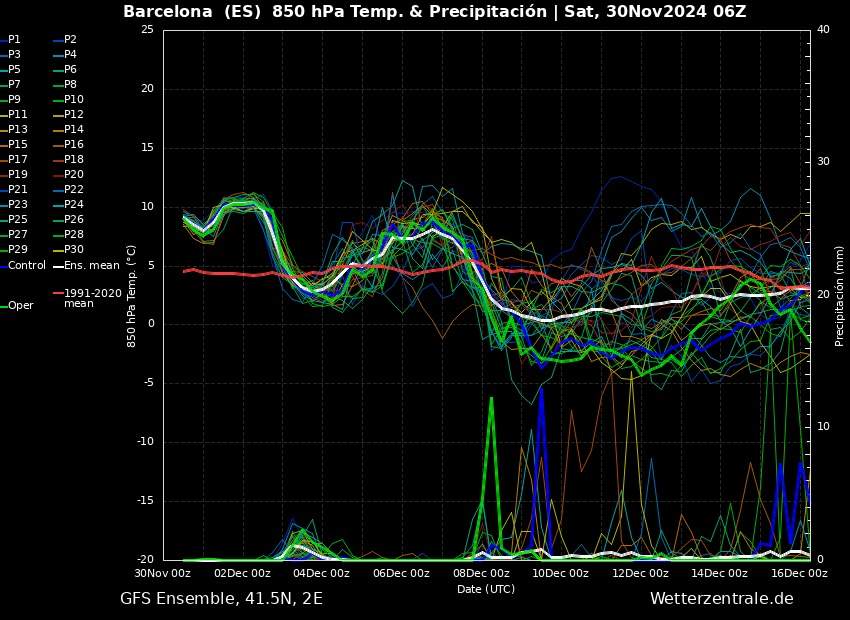Click the 12Dec 00z date tick
850x620 pixels.
(x=640, y=573)
